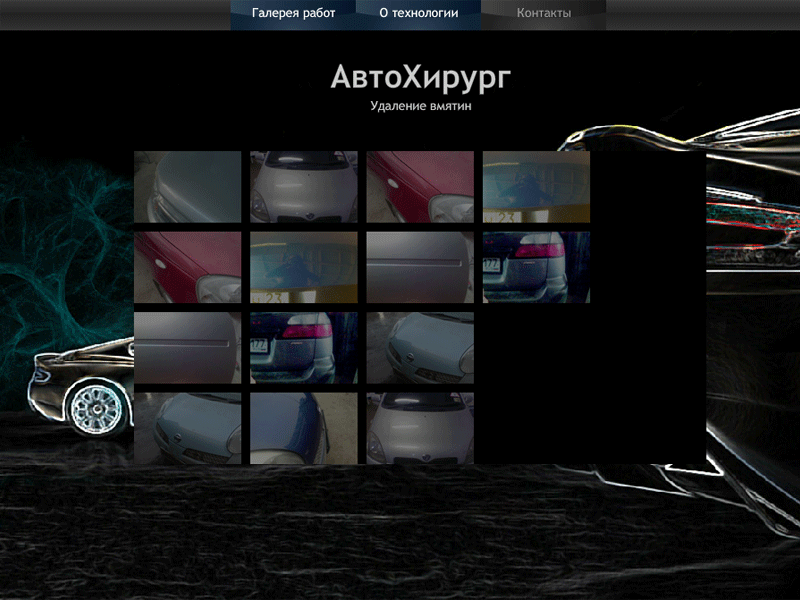800x600 pixels.
Task: Open rear window thumbnail in top row
Action: [536, 187]
